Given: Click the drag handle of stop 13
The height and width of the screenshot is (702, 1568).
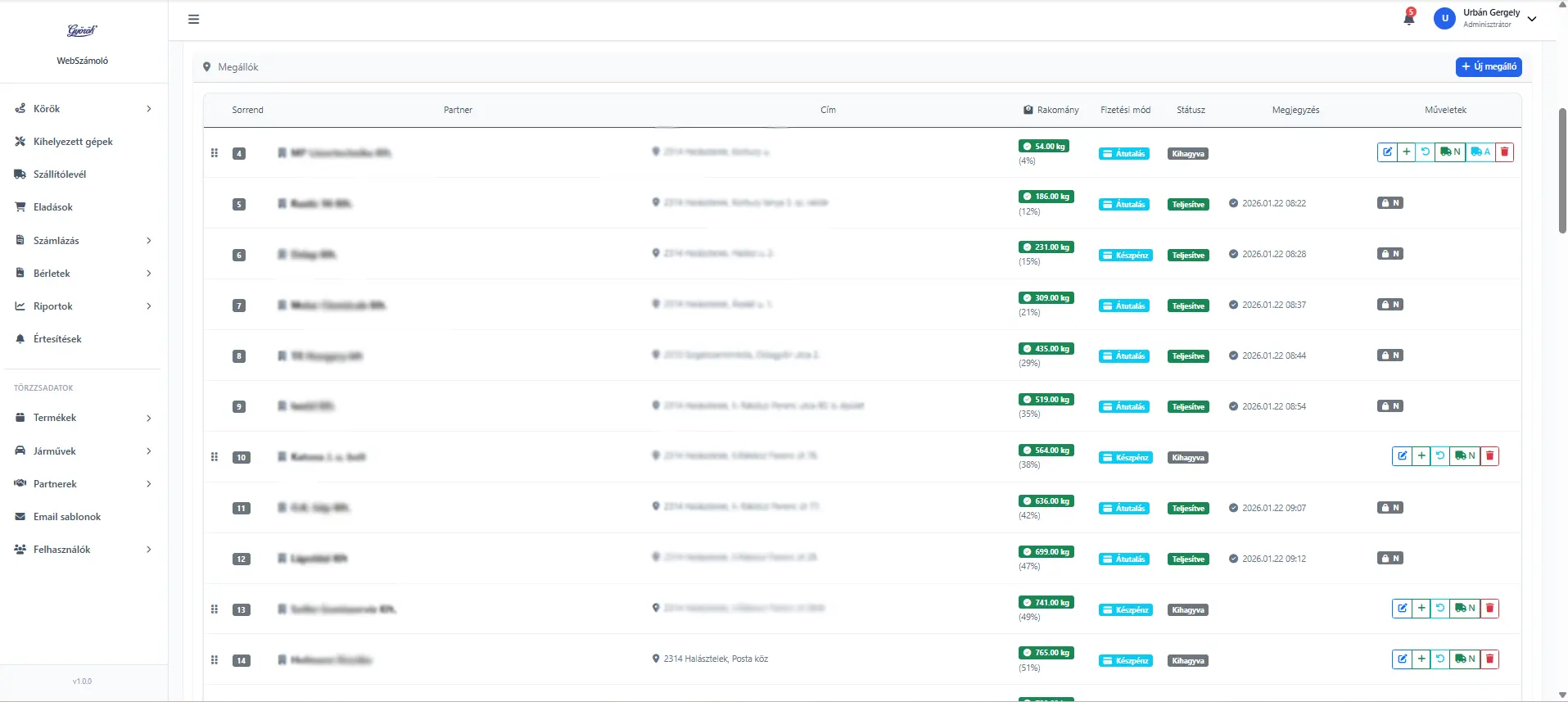Looking at the screenshot, I should pos(215,609).
